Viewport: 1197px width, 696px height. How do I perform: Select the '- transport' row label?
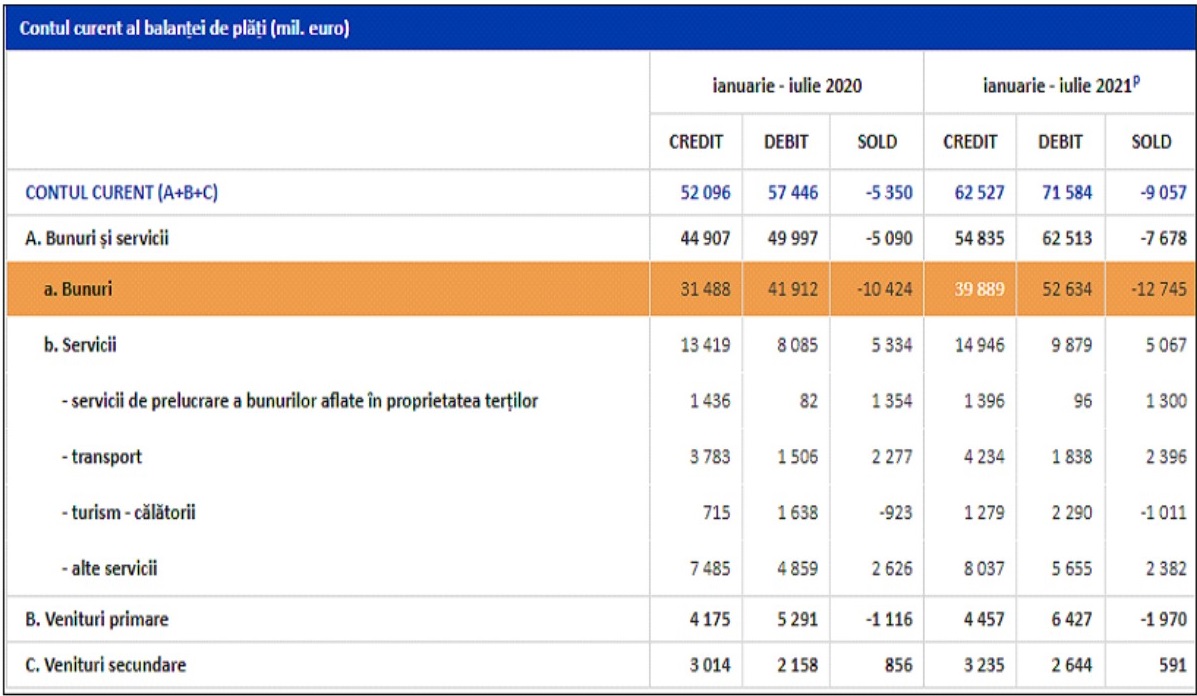pos(102,458)
